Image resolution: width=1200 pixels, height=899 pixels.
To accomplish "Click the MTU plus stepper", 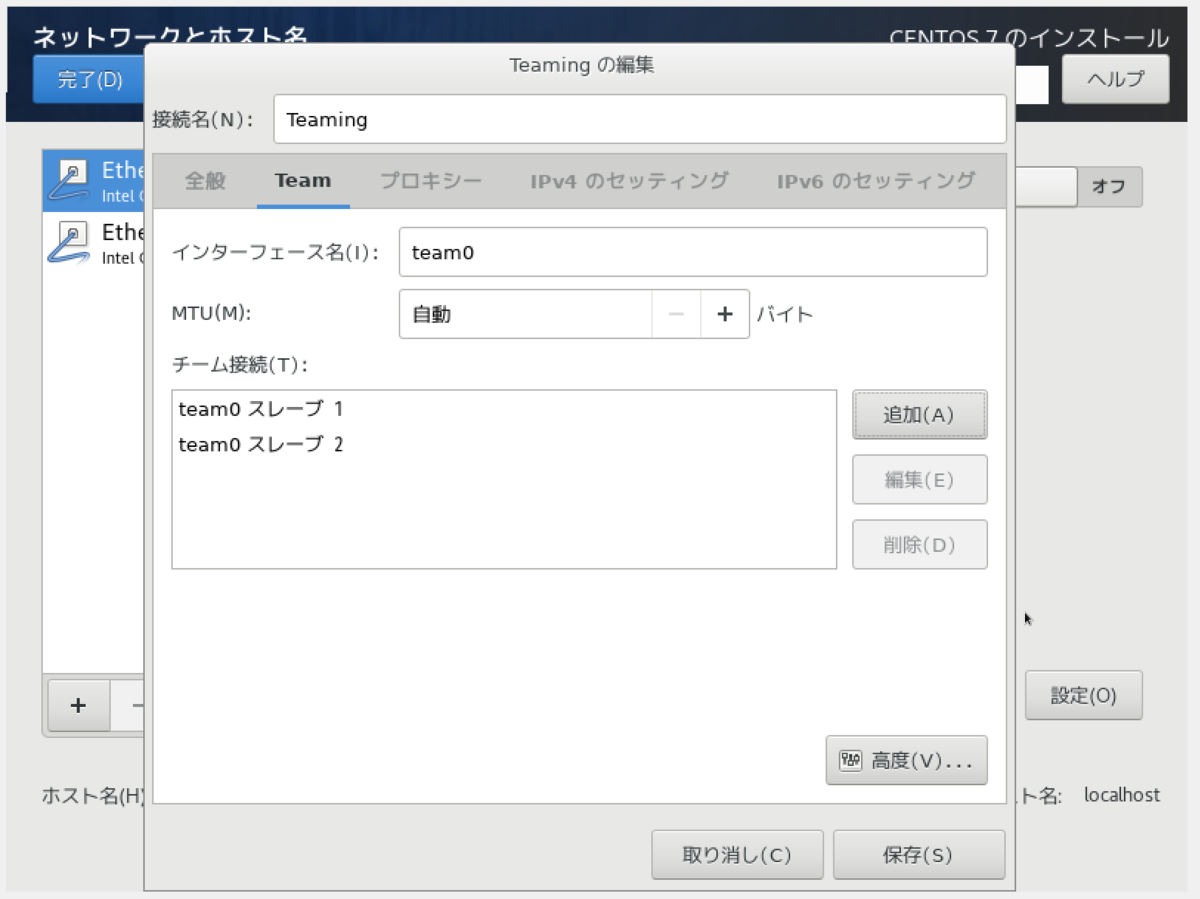I will [724, 313].
